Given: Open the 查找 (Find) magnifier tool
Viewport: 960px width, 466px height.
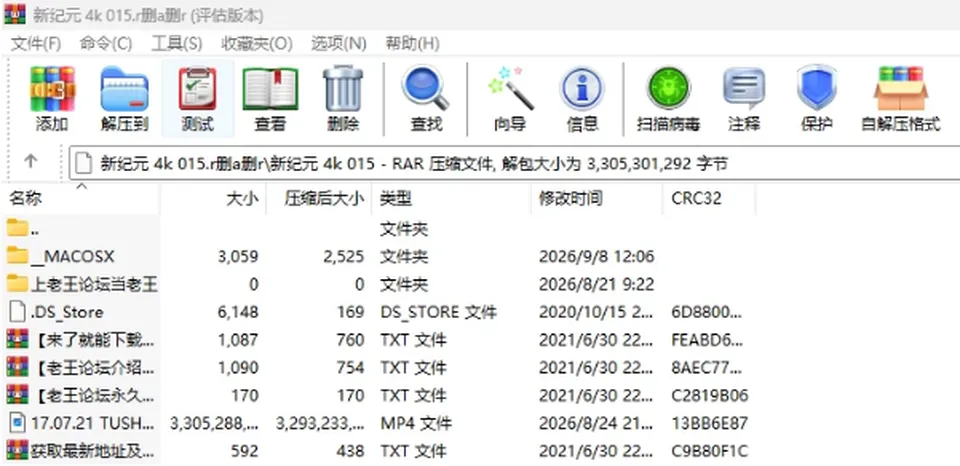Looking at the screenshot, I should point(426,99).
